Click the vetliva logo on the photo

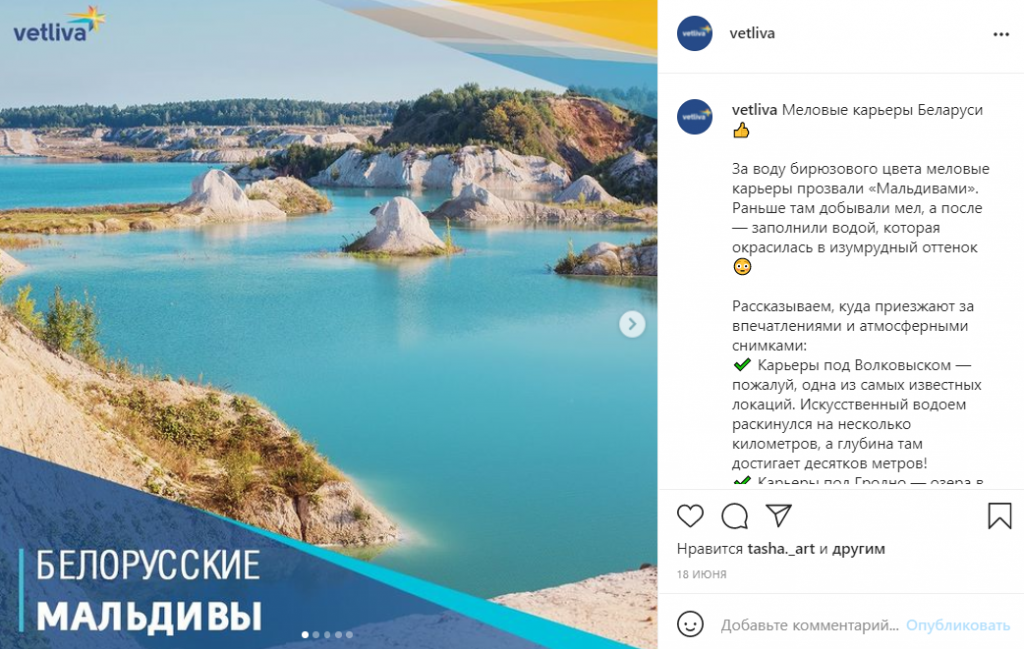(59, 25)
